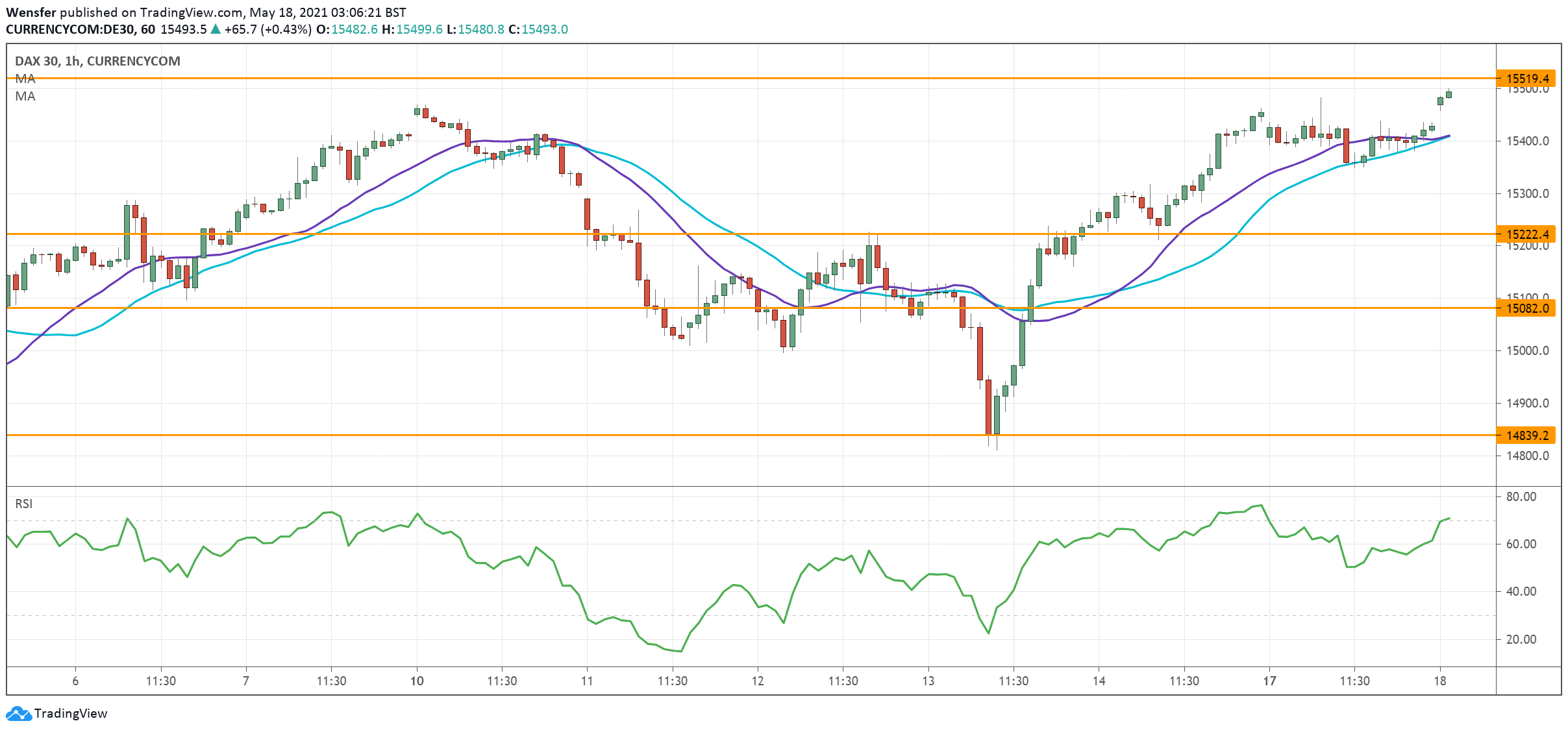This screenshot has width=1568, height=732.
Task: Click the 14800.0 price axis label
Action: point(1527,456)
